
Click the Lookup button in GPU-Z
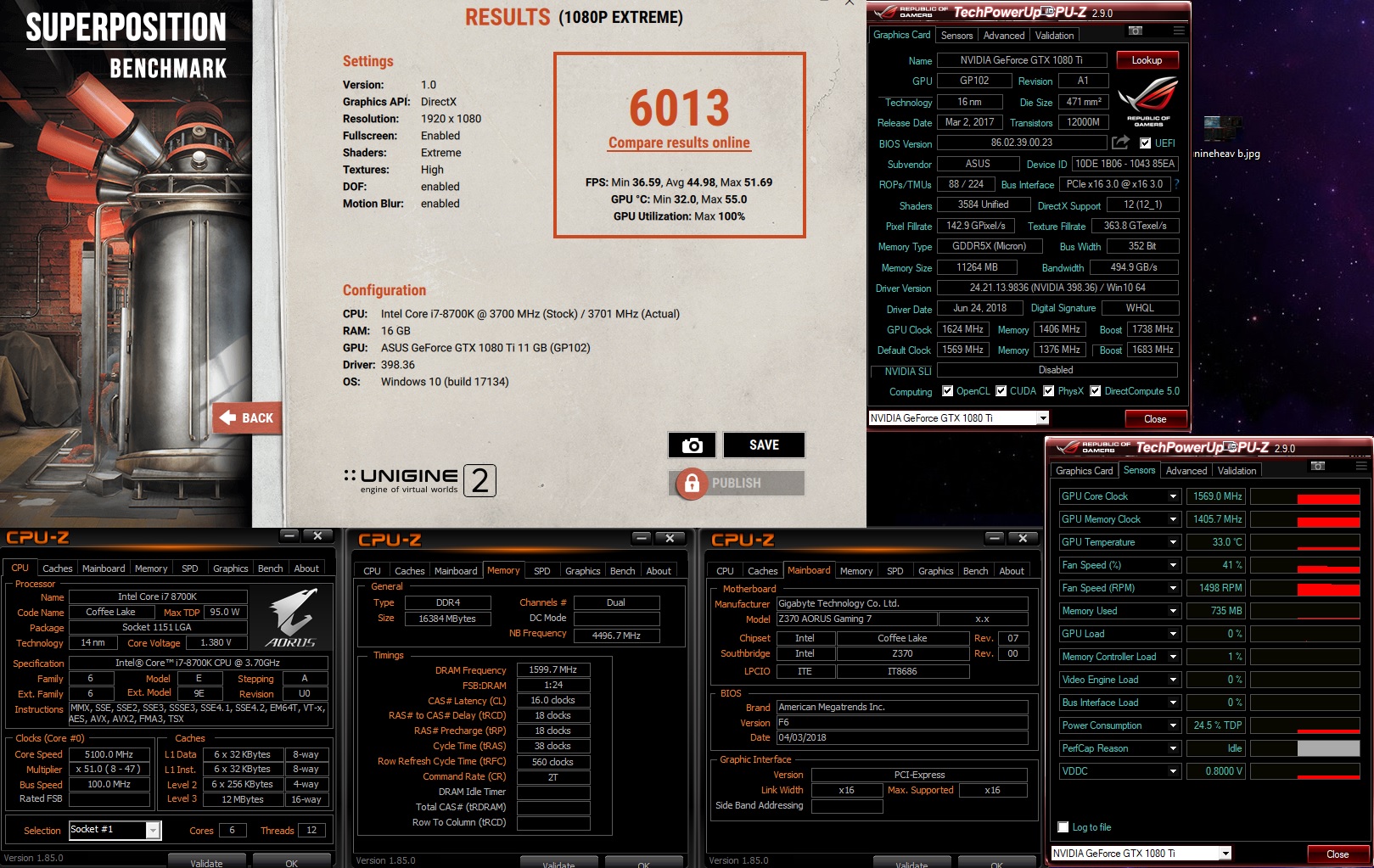tap(1146, 60)
